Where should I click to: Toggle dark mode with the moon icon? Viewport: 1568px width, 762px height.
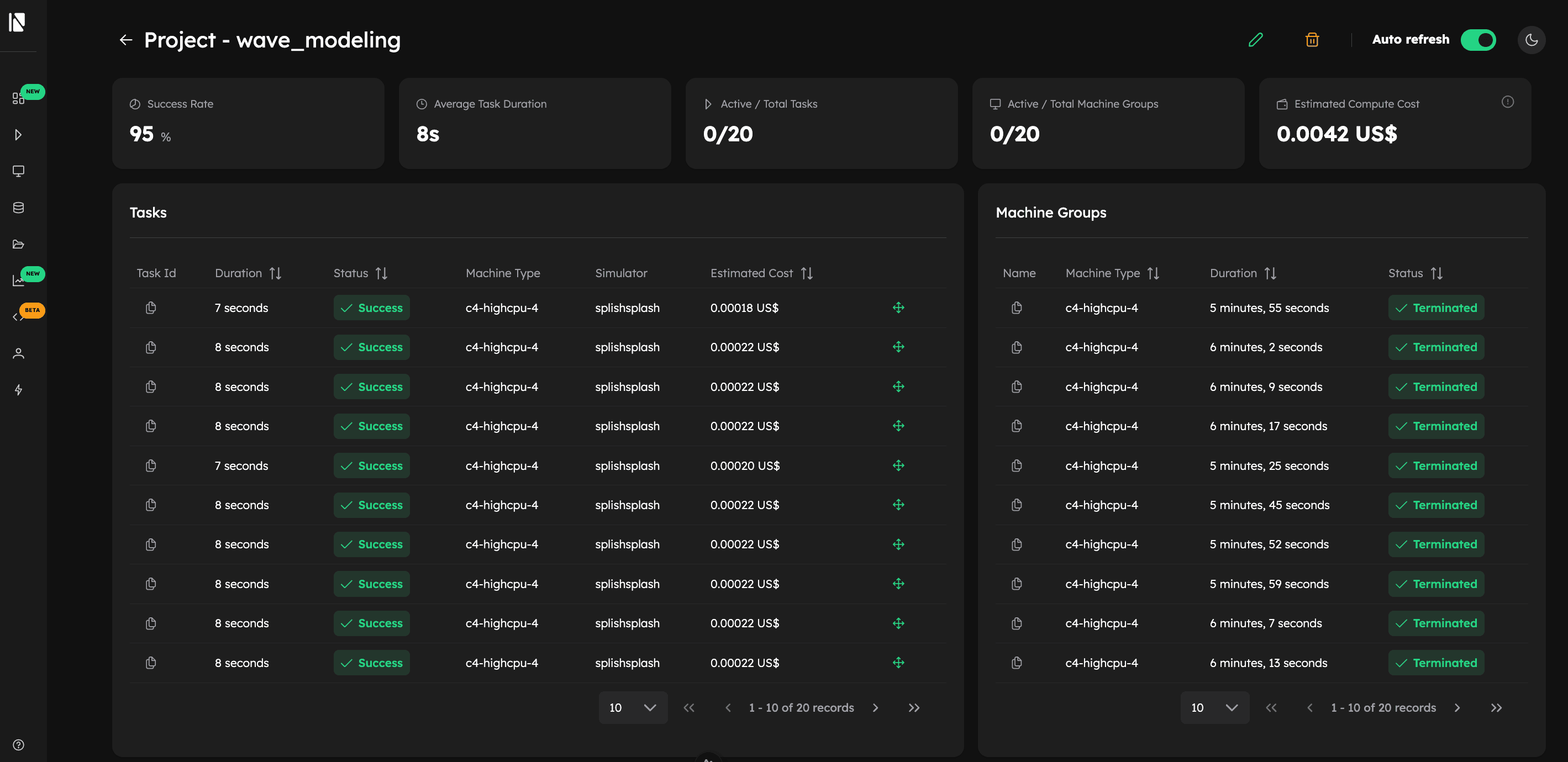1532,40
